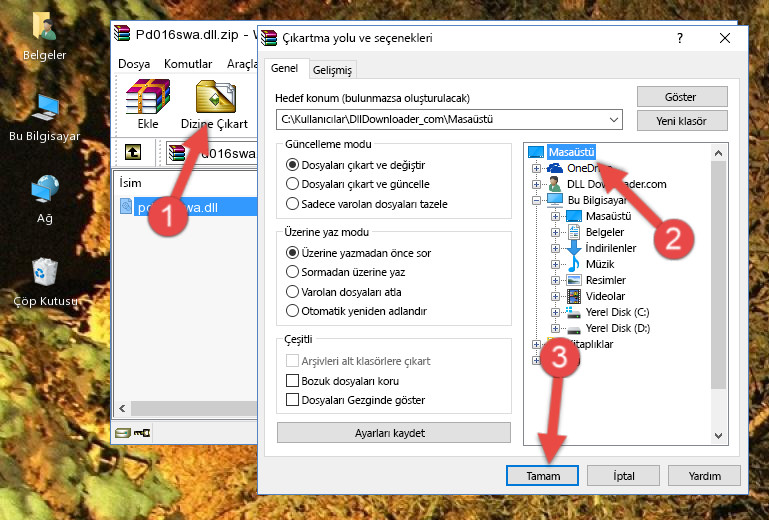Click Bu Bilgisayar computer icon in tree
The height and width of the screenshot is (520, 769).
[555, 200]
